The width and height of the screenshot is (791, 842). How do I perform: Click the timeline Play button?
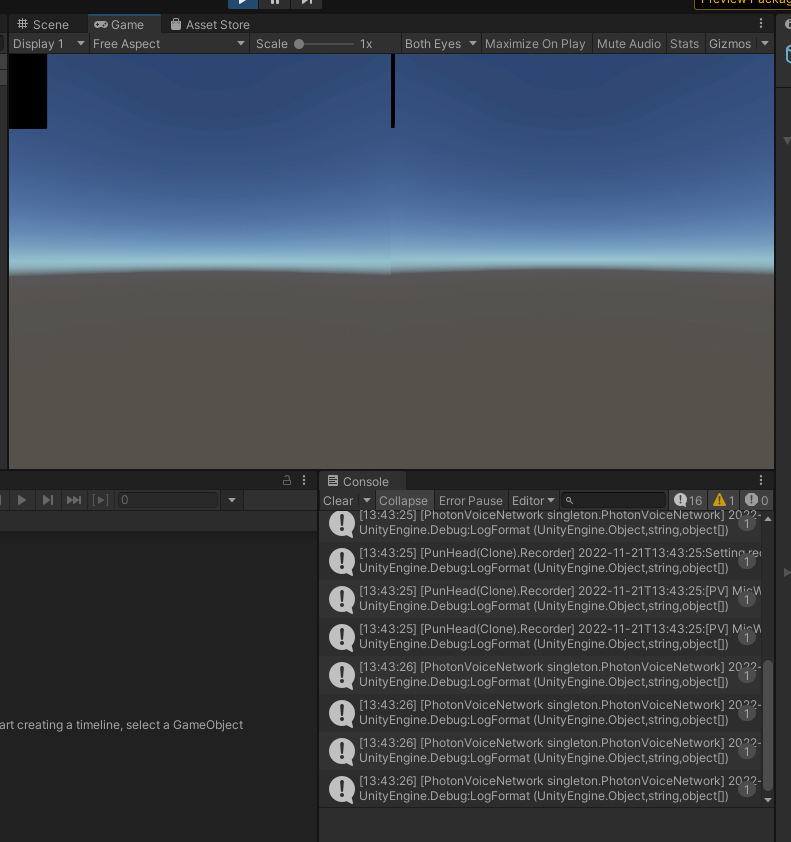point(21,500)
